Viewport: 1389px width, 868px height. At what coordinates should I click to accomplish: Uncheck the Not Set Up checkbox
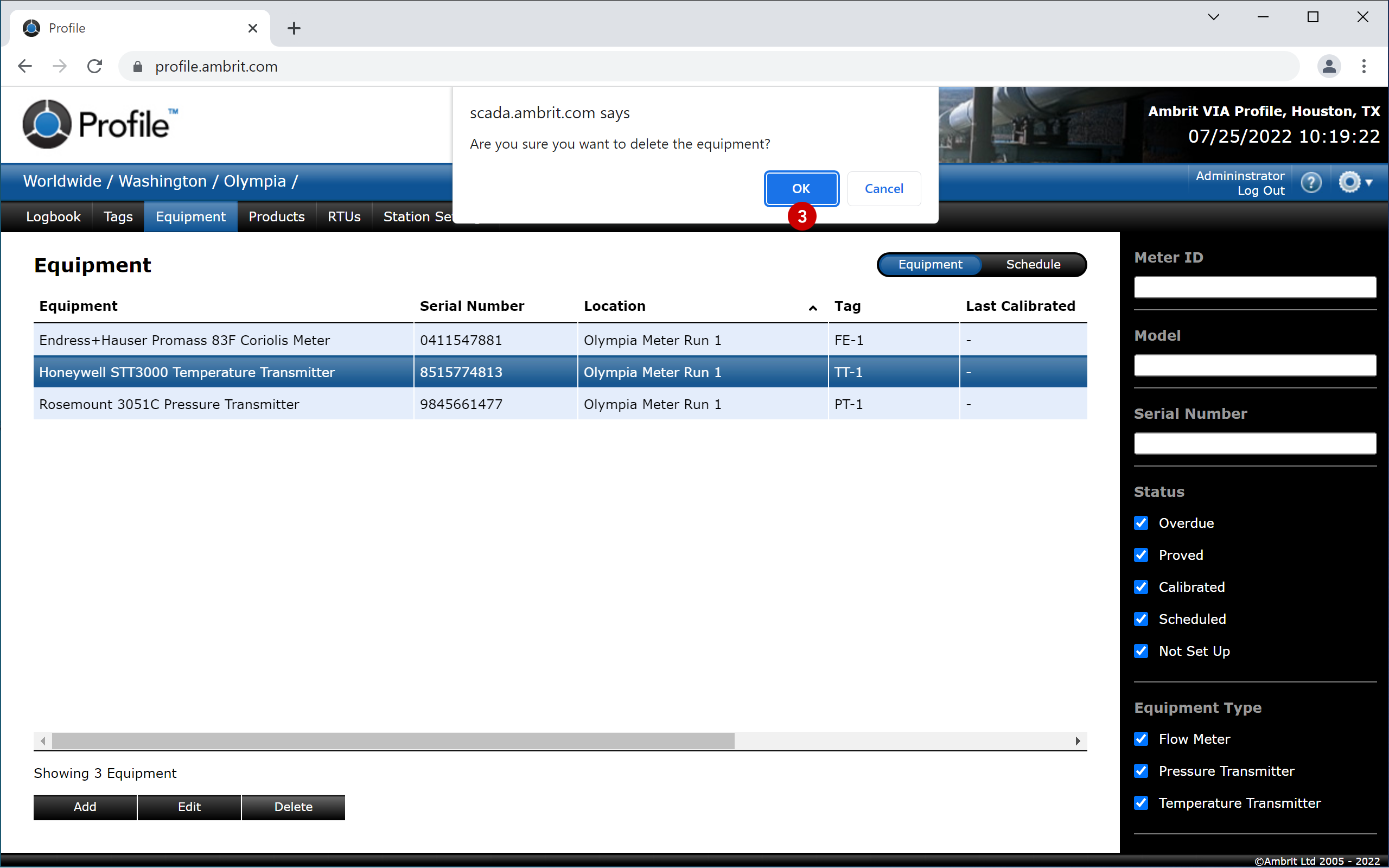[1141, 651]
